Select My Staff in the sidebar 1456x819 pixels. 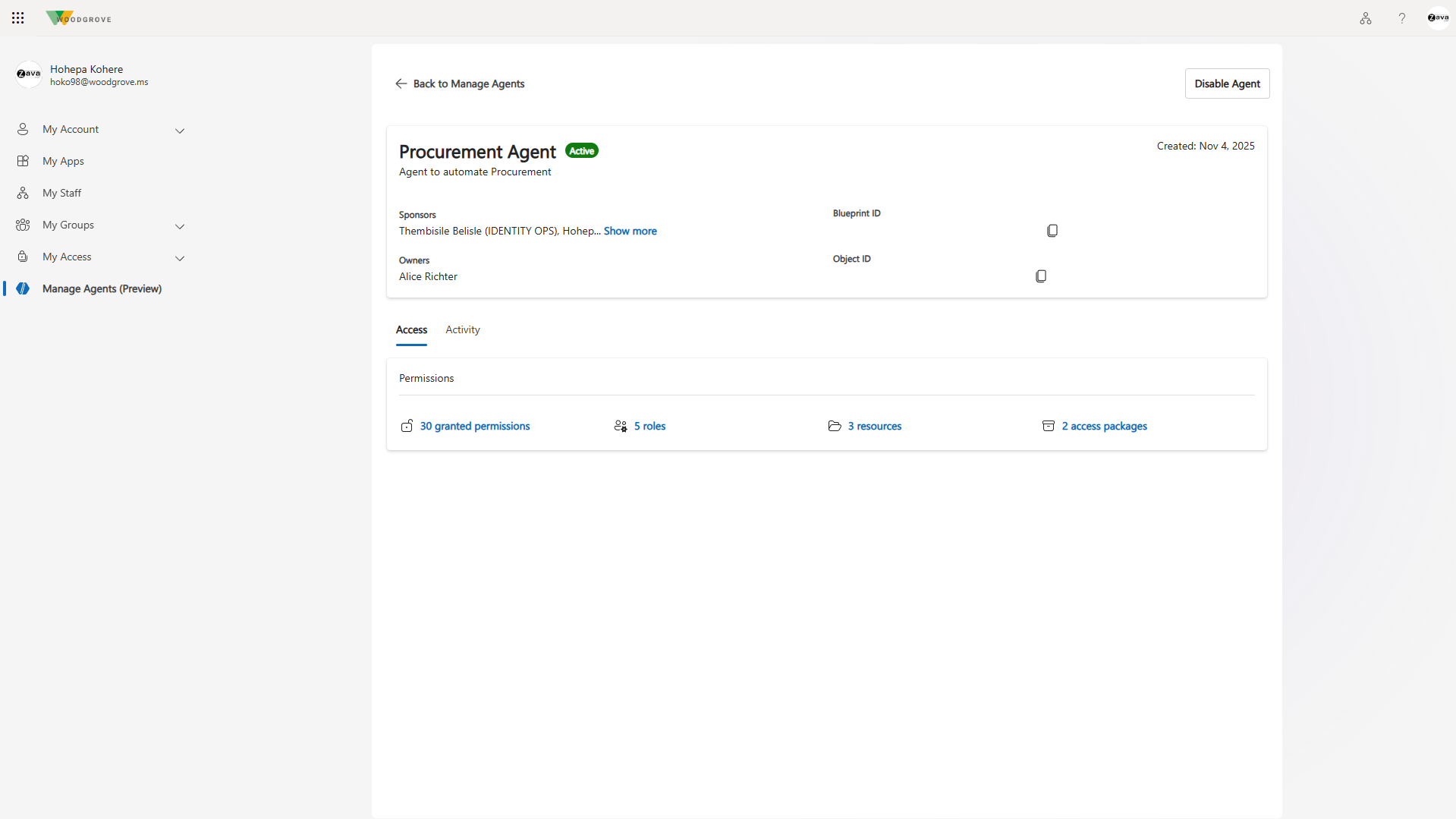[x=61, y=192]
